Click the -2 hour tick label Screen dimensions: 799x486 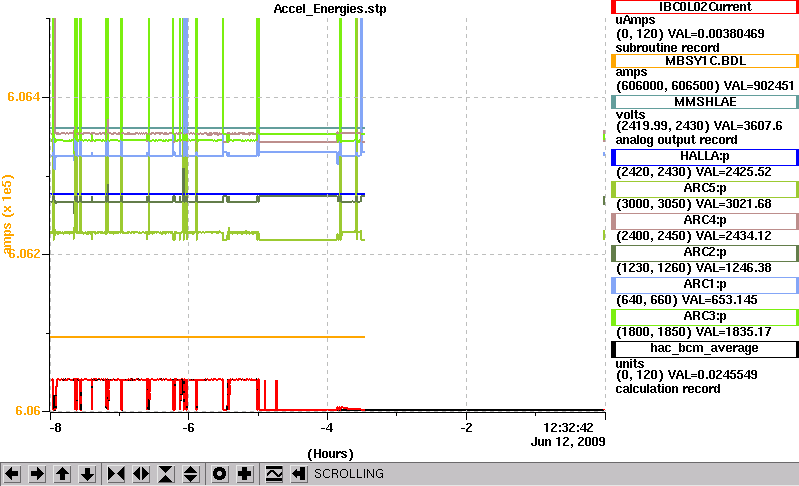coord(466,428)
